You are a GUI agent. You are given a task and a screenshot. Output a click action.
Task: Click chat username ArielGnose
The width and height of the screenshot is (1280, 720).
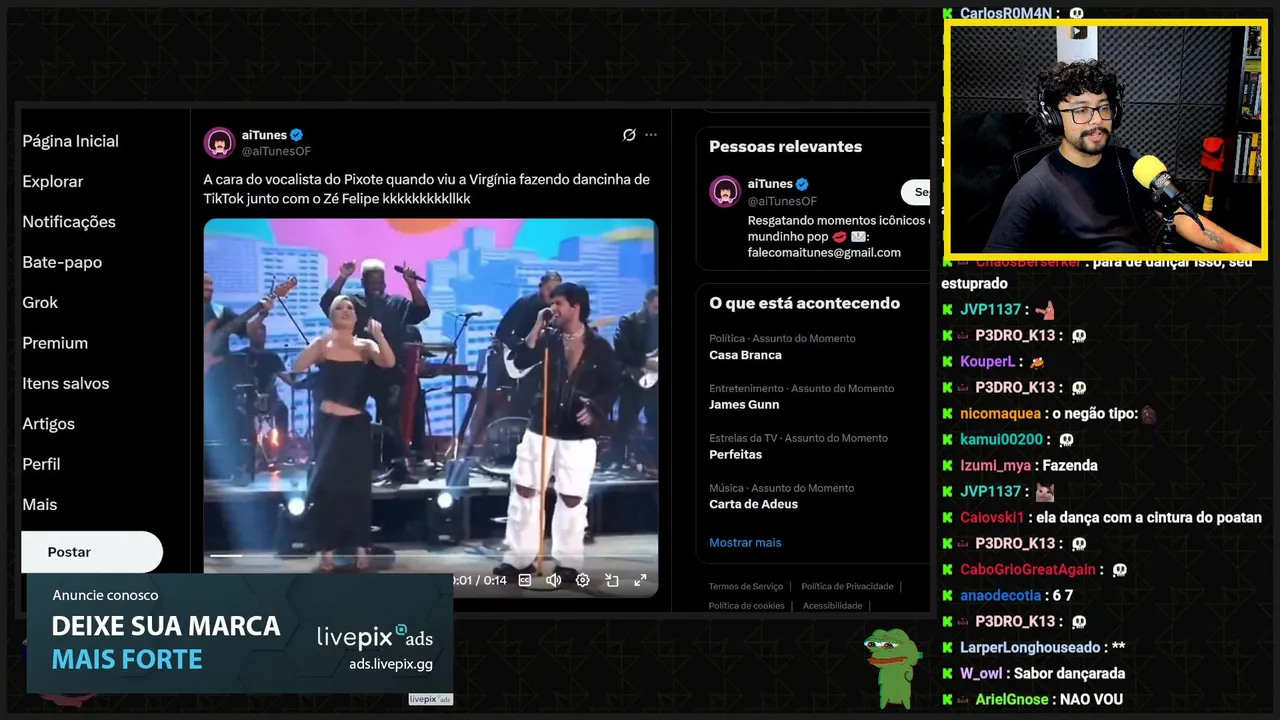(1013, 699)
